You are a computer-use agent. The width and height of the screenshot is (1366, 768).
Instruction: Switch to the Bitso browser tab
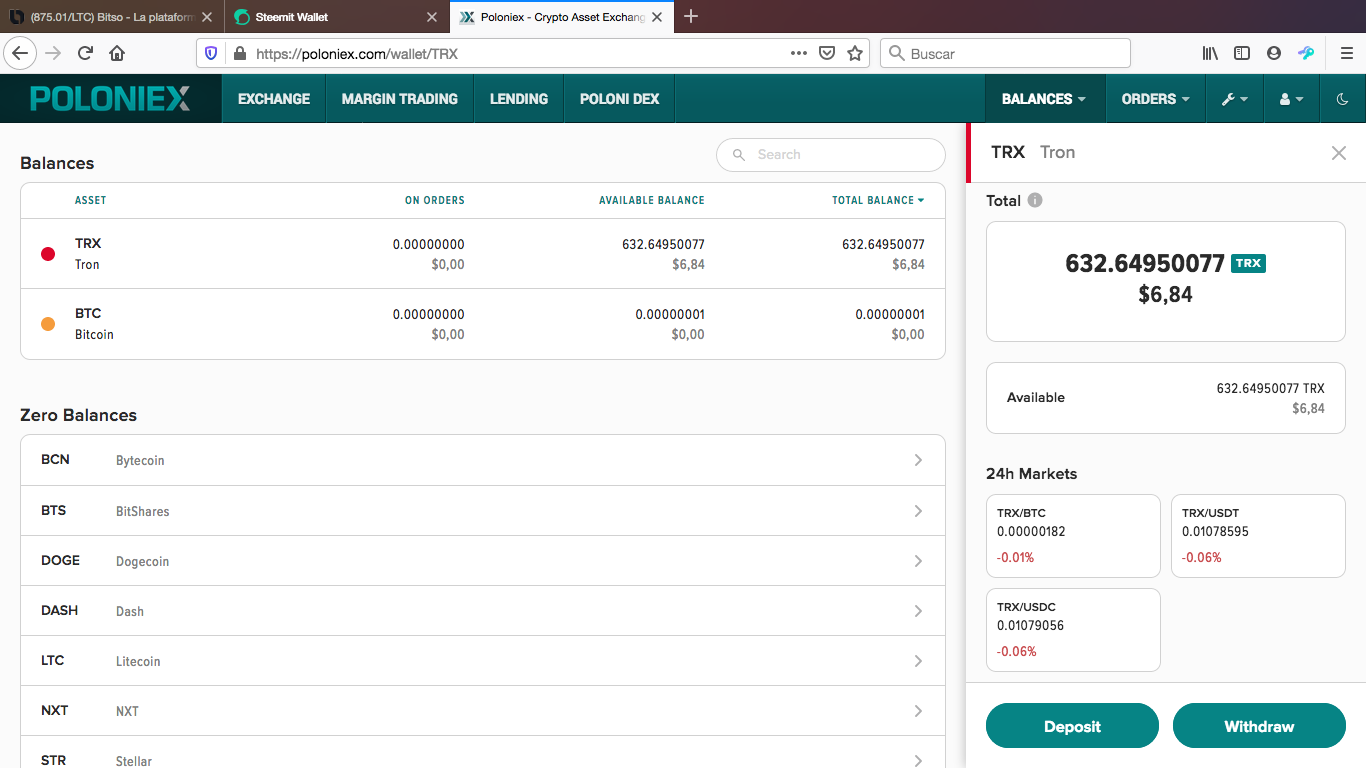110,17
